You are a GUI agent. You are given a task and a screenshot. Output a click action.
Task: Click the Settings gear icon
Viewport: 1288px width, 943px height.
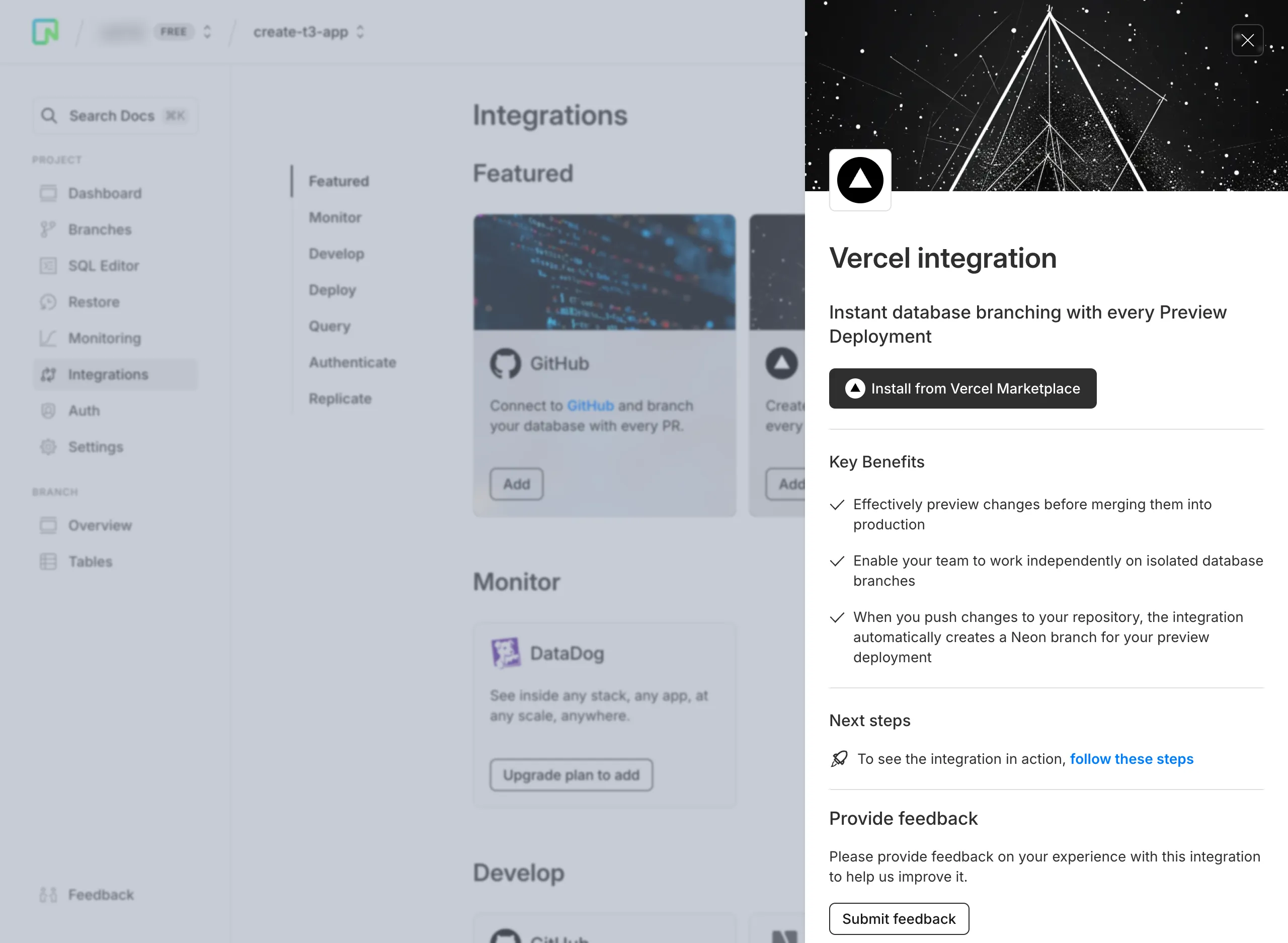pyautogui.click(x=48, y=447)
